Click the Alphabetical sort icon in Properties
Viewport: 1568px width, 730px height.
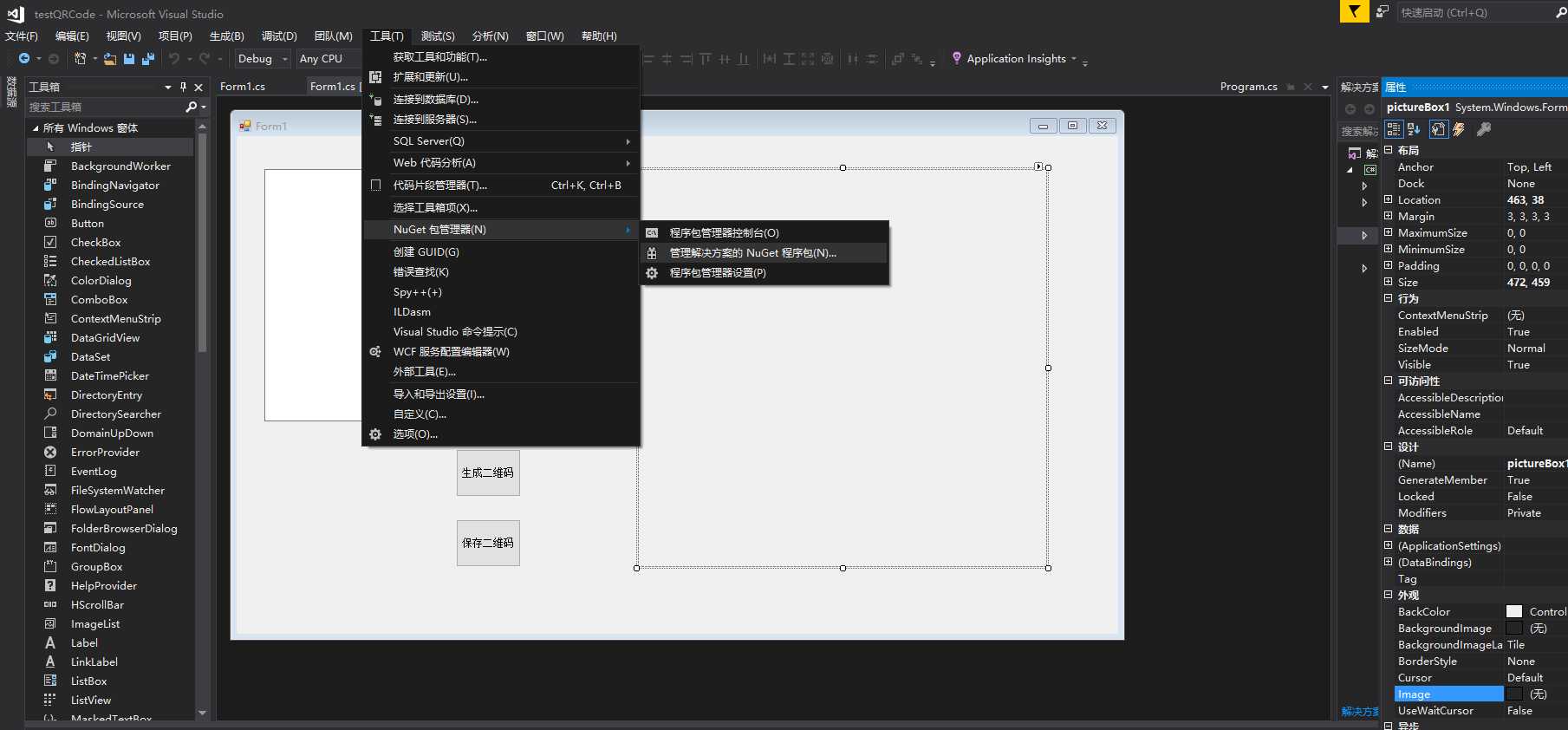click(x=1414, y=129)
